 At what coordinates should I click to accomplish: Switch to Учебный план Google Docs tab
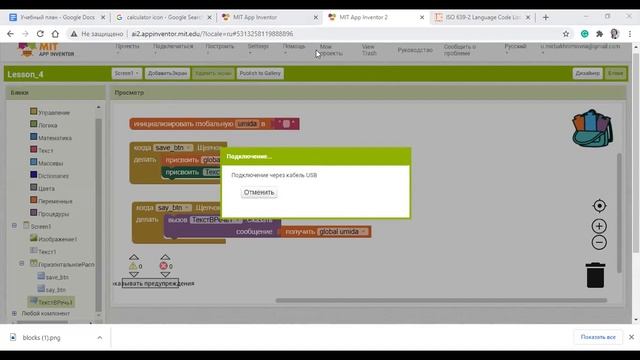coord(57,18)
